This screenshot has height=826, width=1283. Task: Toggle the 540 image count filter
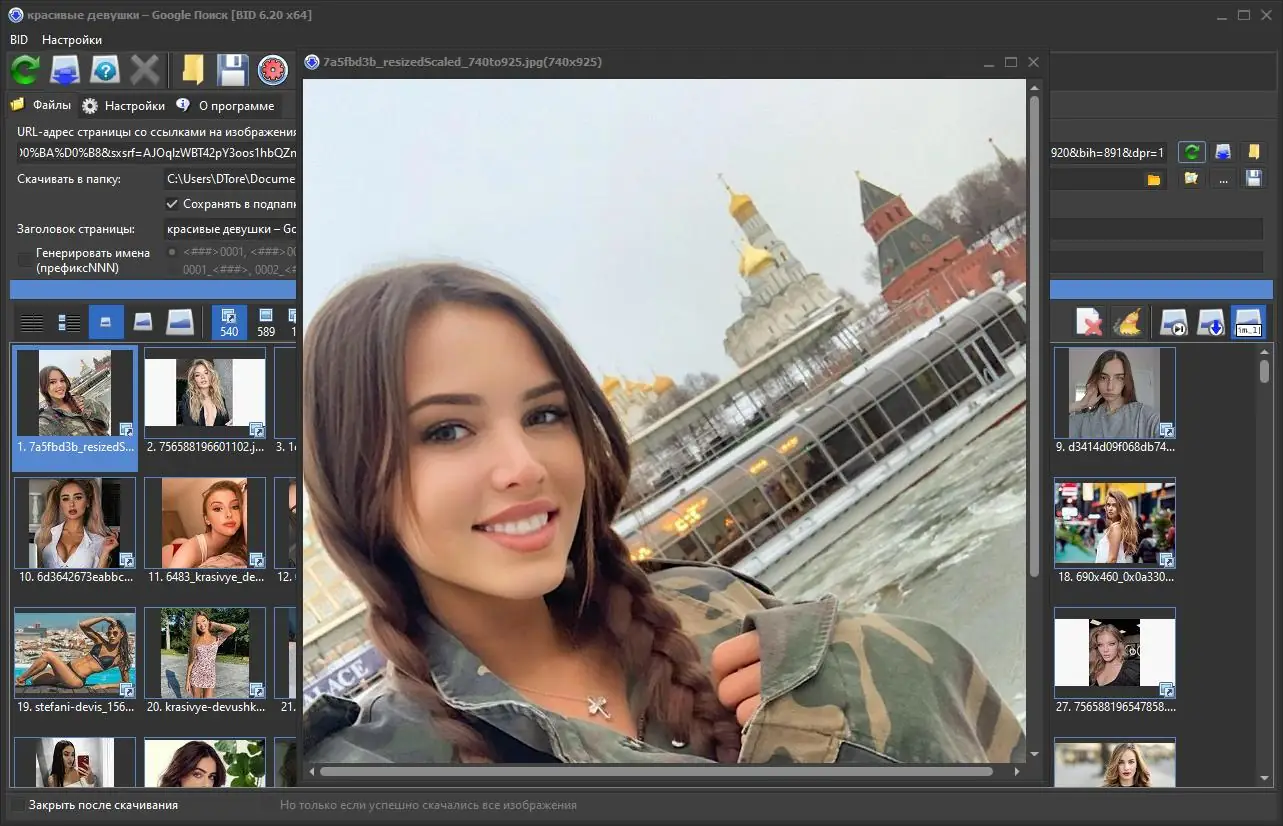coord(229,322)
